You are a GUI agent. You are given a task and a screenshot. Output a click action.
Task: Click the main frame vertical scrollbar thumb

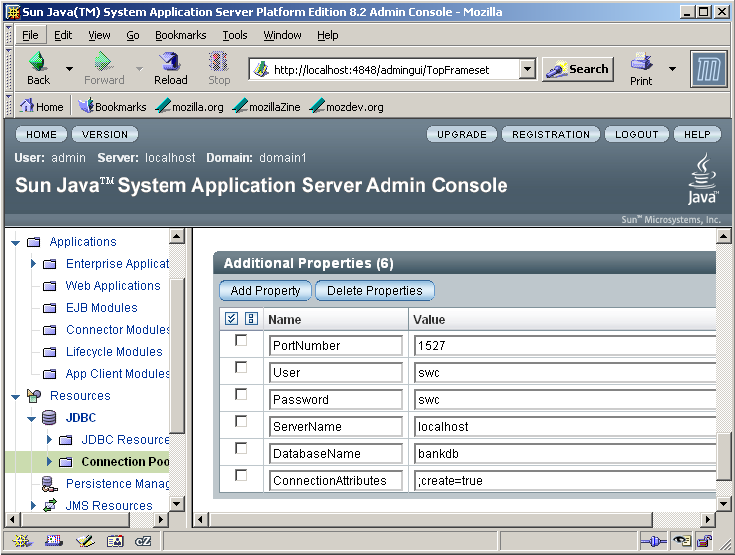pos(724,457)
